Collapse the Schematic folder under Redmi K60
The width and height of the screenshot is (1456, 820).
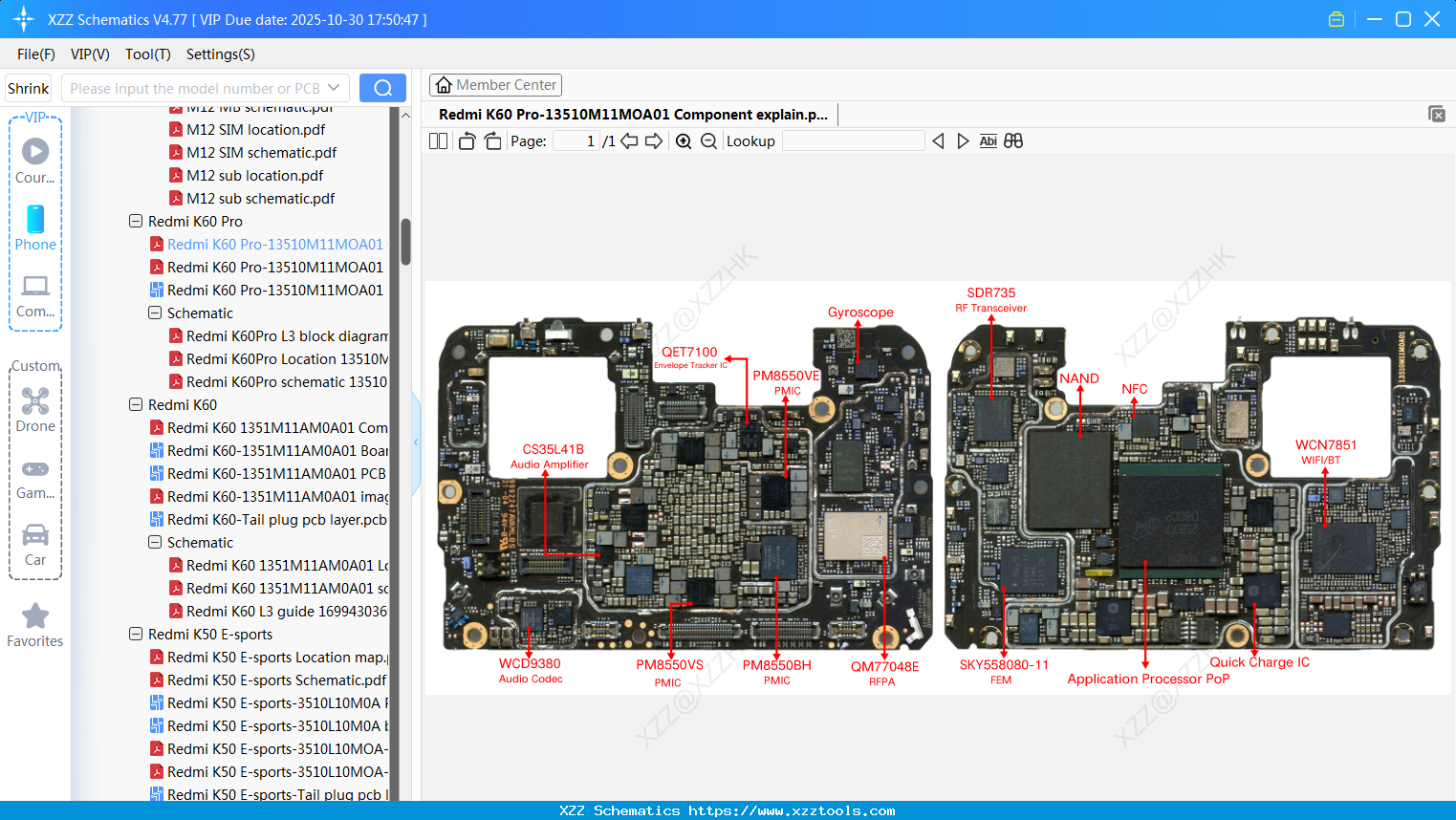154,542
